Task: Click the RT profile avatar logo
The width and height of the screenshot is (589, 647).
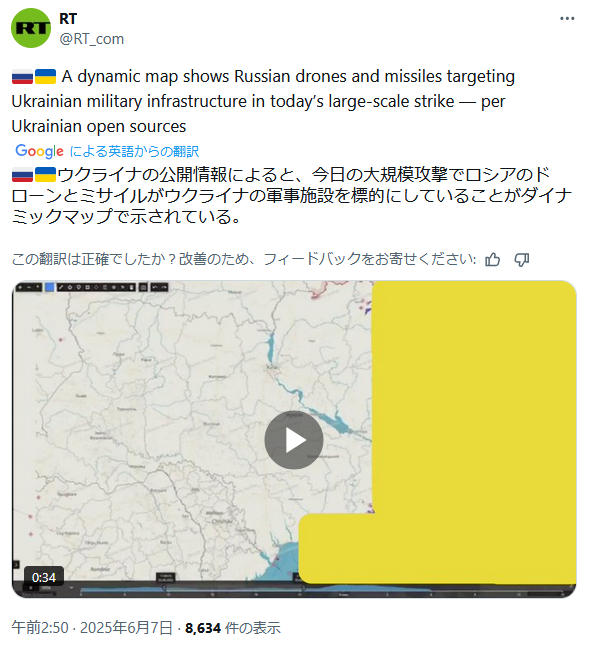Action: [x=31, y=28]
